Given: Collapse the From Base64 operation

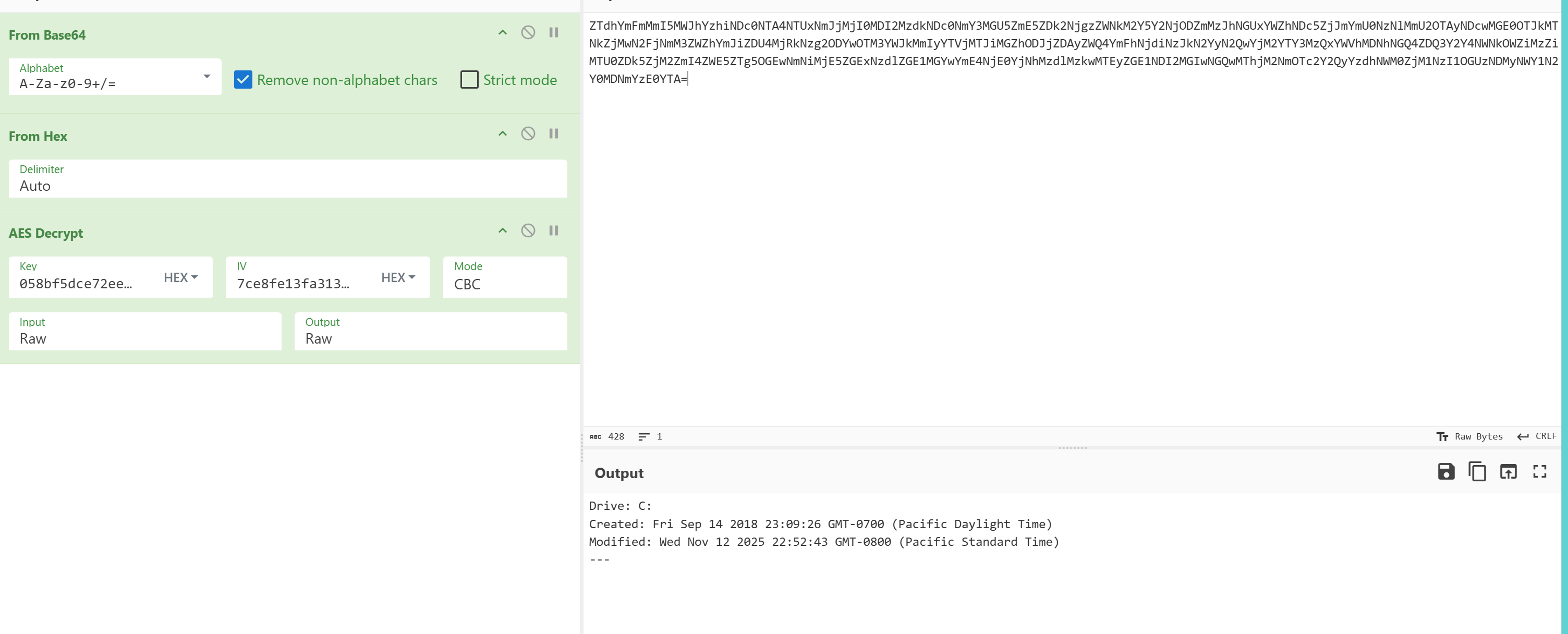Looking at the screenshot, I should click(x=502, y=33).
